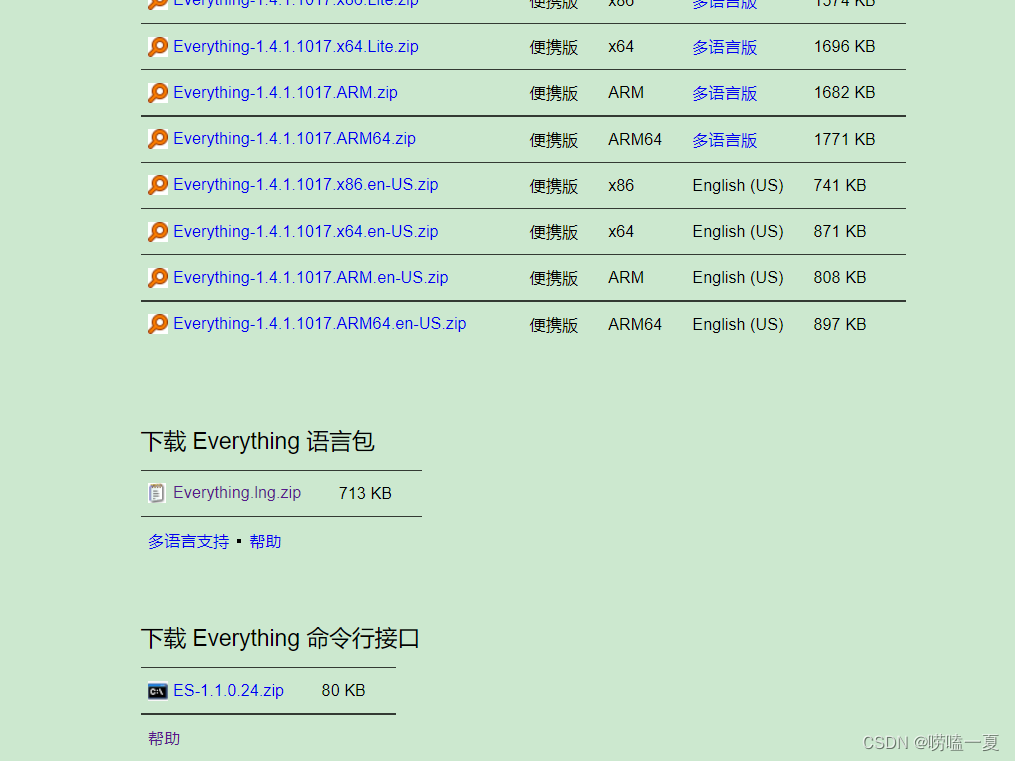The image size is (1015, 761).
Task: Click 便携版 in the ARM64.en-US.zip row
Action: [x=553, y=325]
